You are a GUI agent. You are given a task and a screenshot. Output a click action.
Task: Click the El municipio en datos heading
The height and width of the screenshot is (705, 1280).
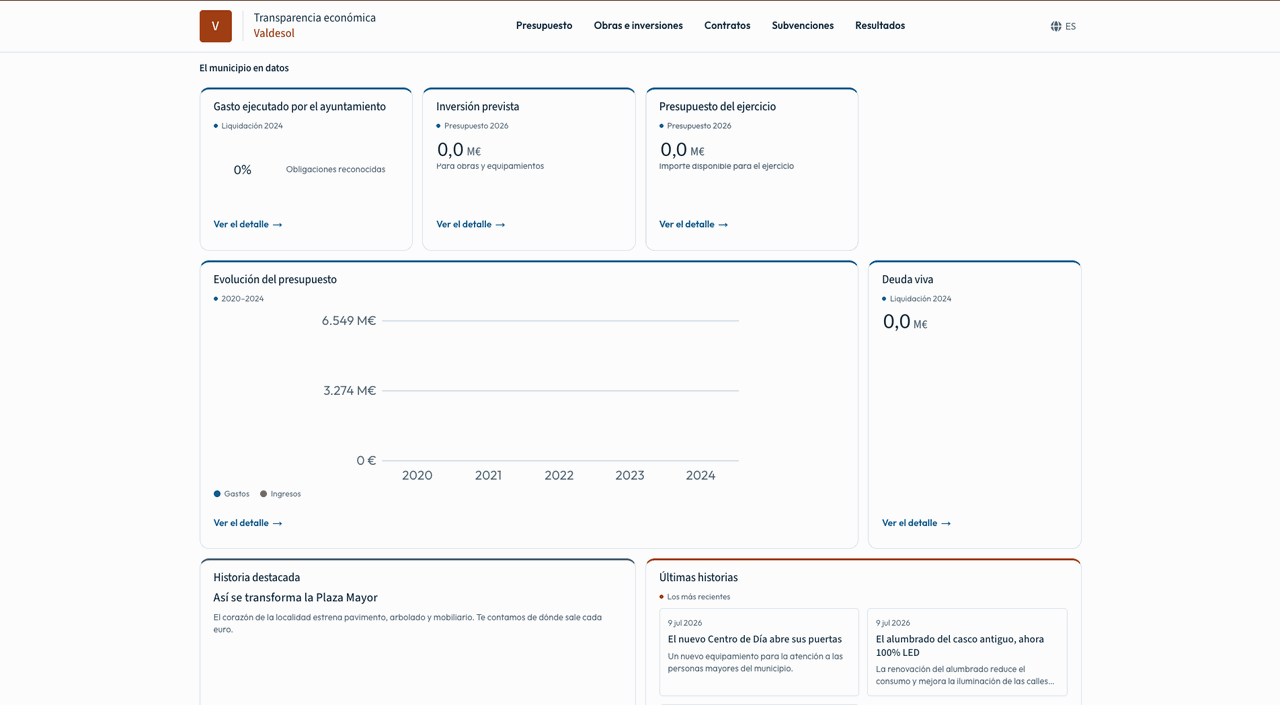[244, 69]
